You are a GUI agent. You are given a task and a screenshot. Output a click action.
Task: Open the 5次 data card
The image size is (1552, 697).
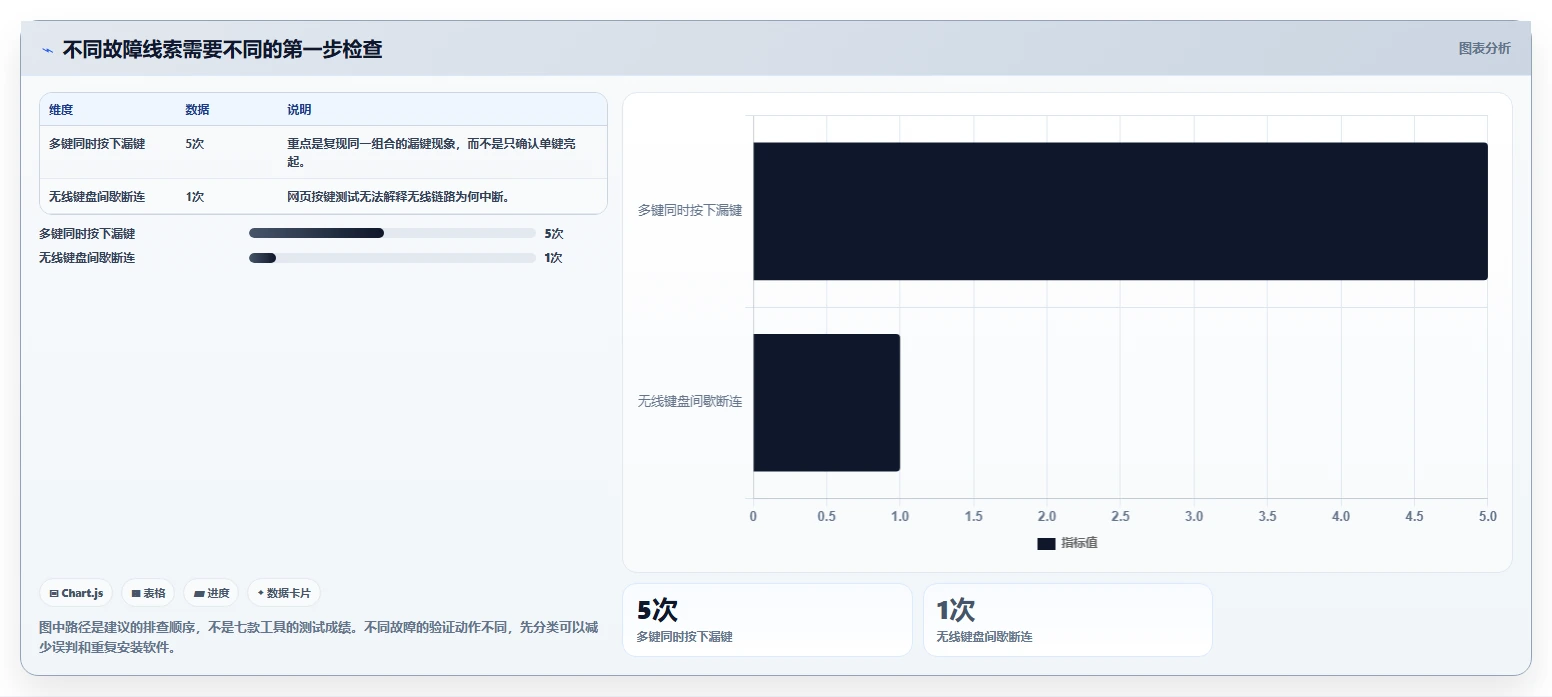(x=767, y=620)
